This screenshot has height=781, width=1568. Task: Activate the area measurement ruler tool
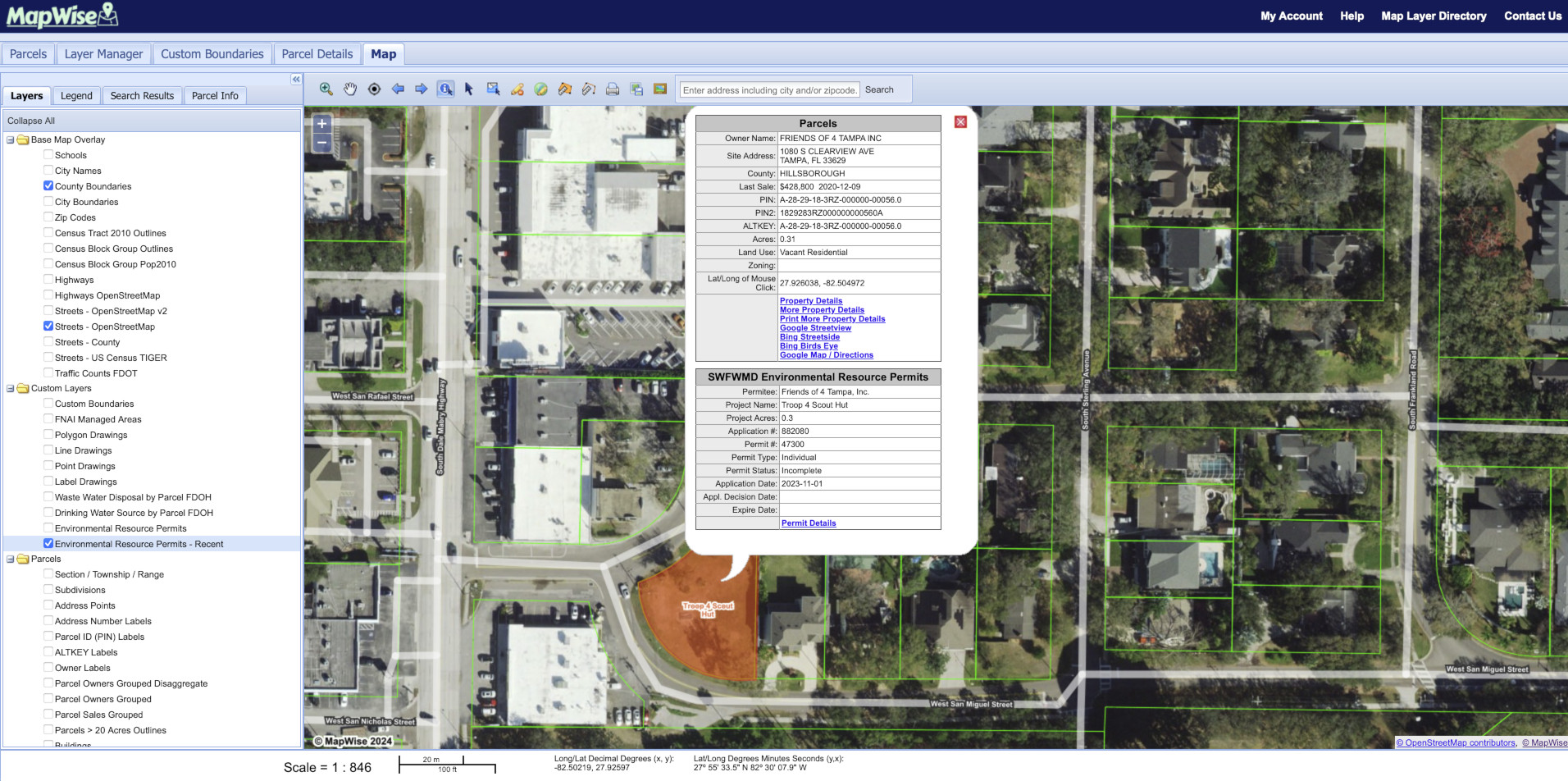tap(564, 89)
